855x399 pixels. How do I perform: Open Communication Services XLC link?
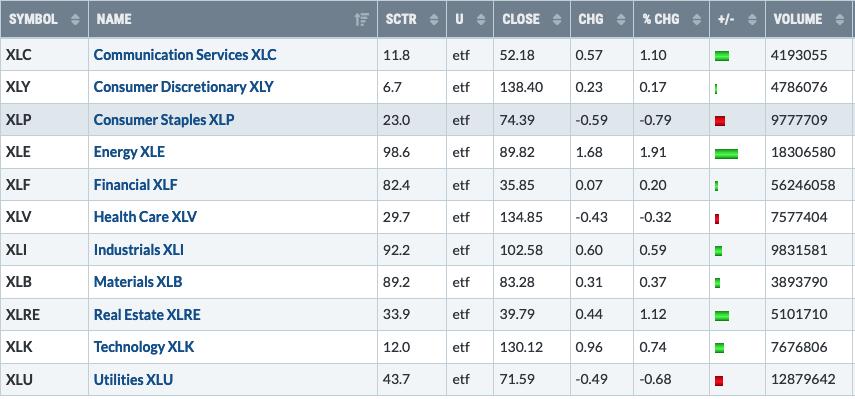point(185,55)
